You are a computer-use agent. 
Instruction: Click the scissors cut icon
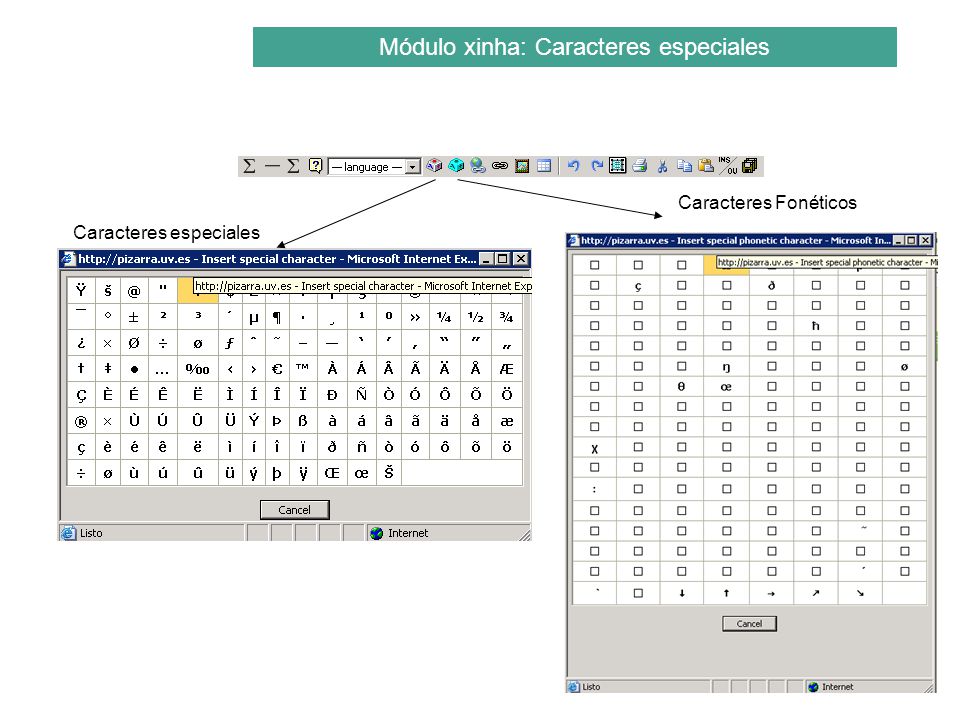click(662, 166)
